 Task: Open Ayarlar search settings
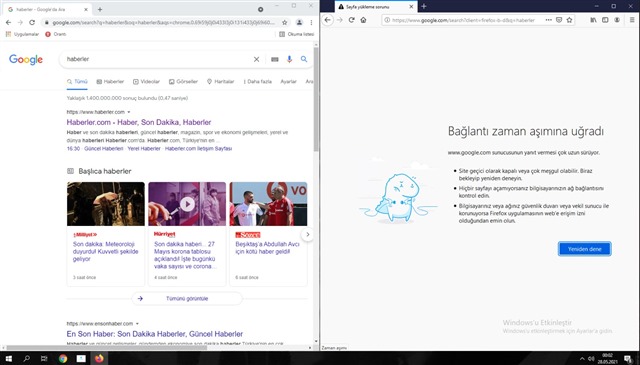288,82
